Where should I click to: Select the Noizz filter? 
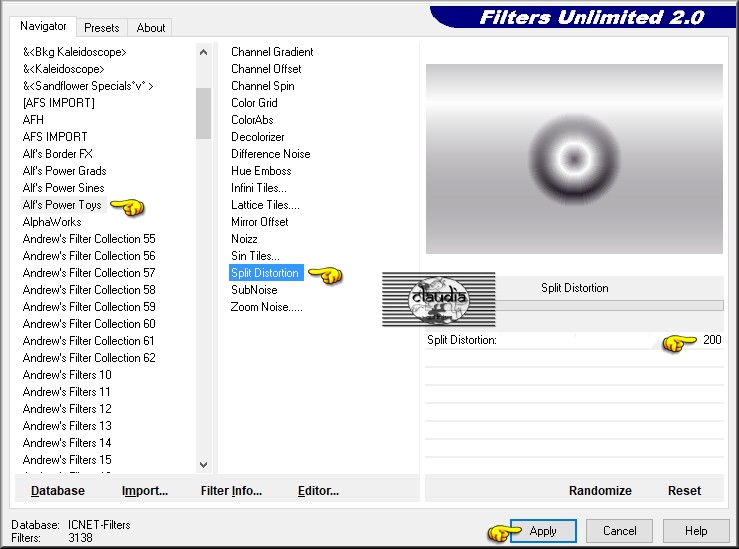coord(244,239)
